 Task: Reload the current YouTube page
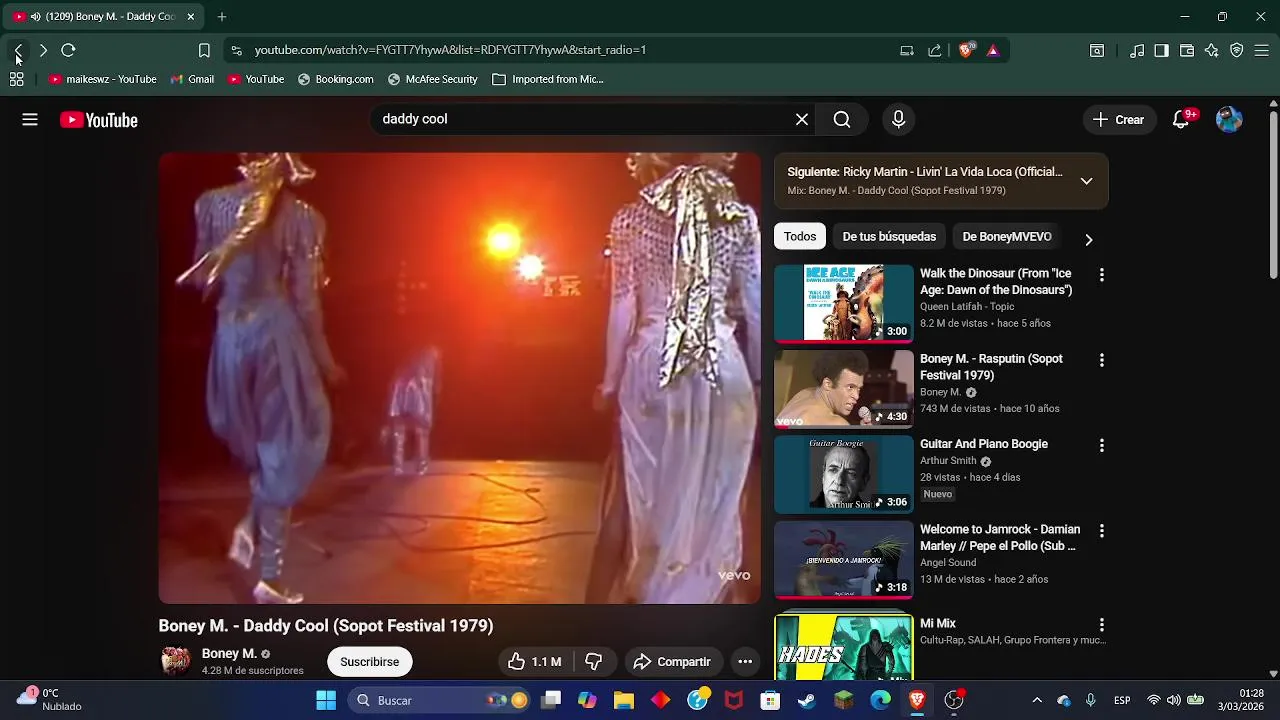click(x=68, y=50)
